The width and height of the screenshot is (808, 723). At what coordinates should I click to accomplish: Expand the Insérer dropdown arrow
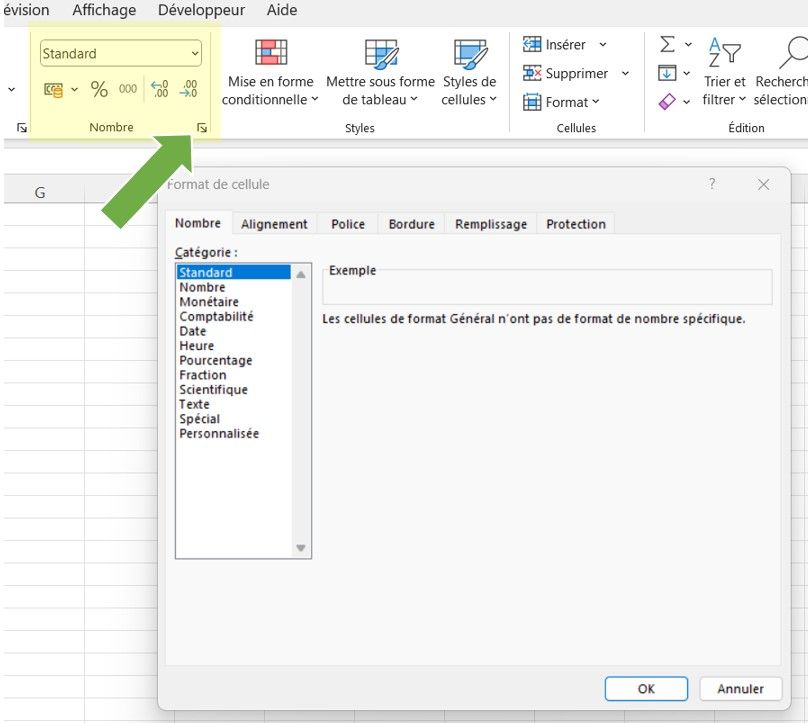(x=603, y=45)
